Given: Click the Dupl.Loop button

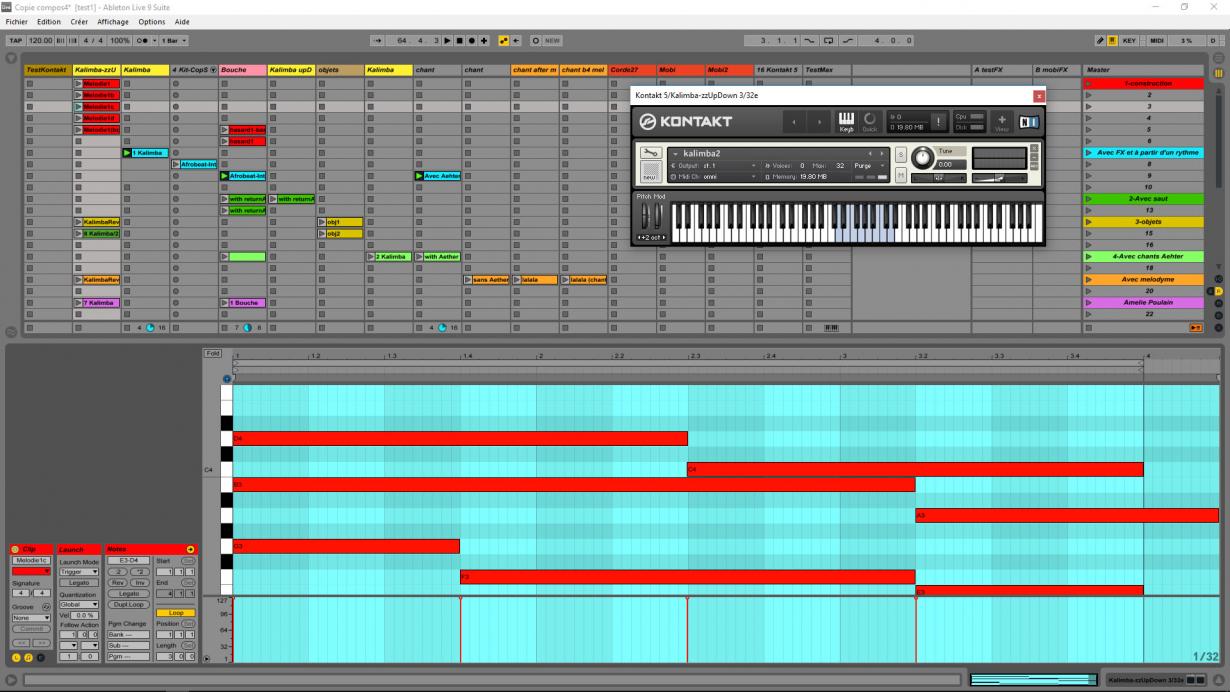Looking at the screenshot, I should pyautogui.click(x=129, y=604).
